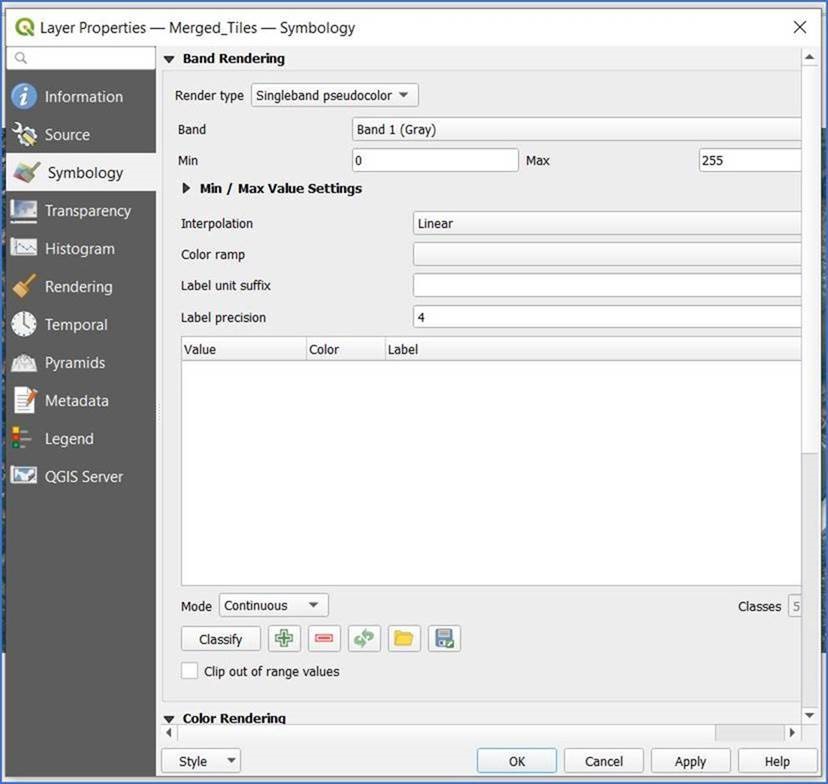828x784 pixels.
Task: Click the Value column header
Action: (244, 349)
